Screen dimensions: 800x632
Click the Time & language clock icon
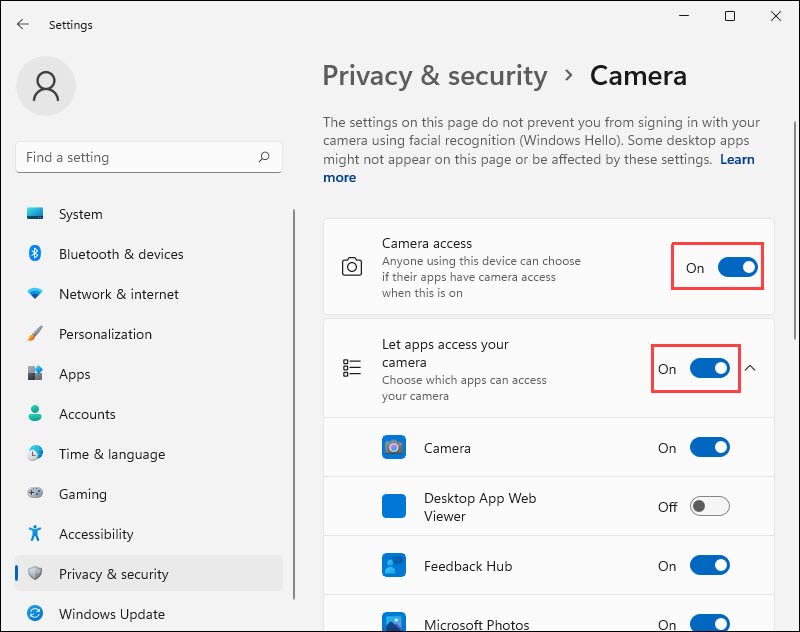(35, 453)
